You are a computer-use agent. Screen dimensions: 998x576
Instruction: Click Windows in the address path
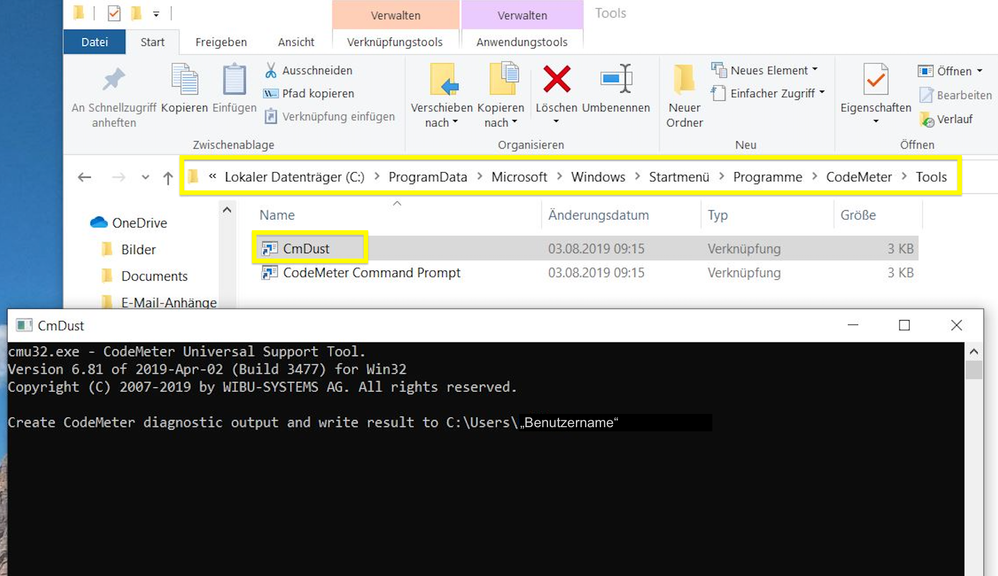pos(598,177)
